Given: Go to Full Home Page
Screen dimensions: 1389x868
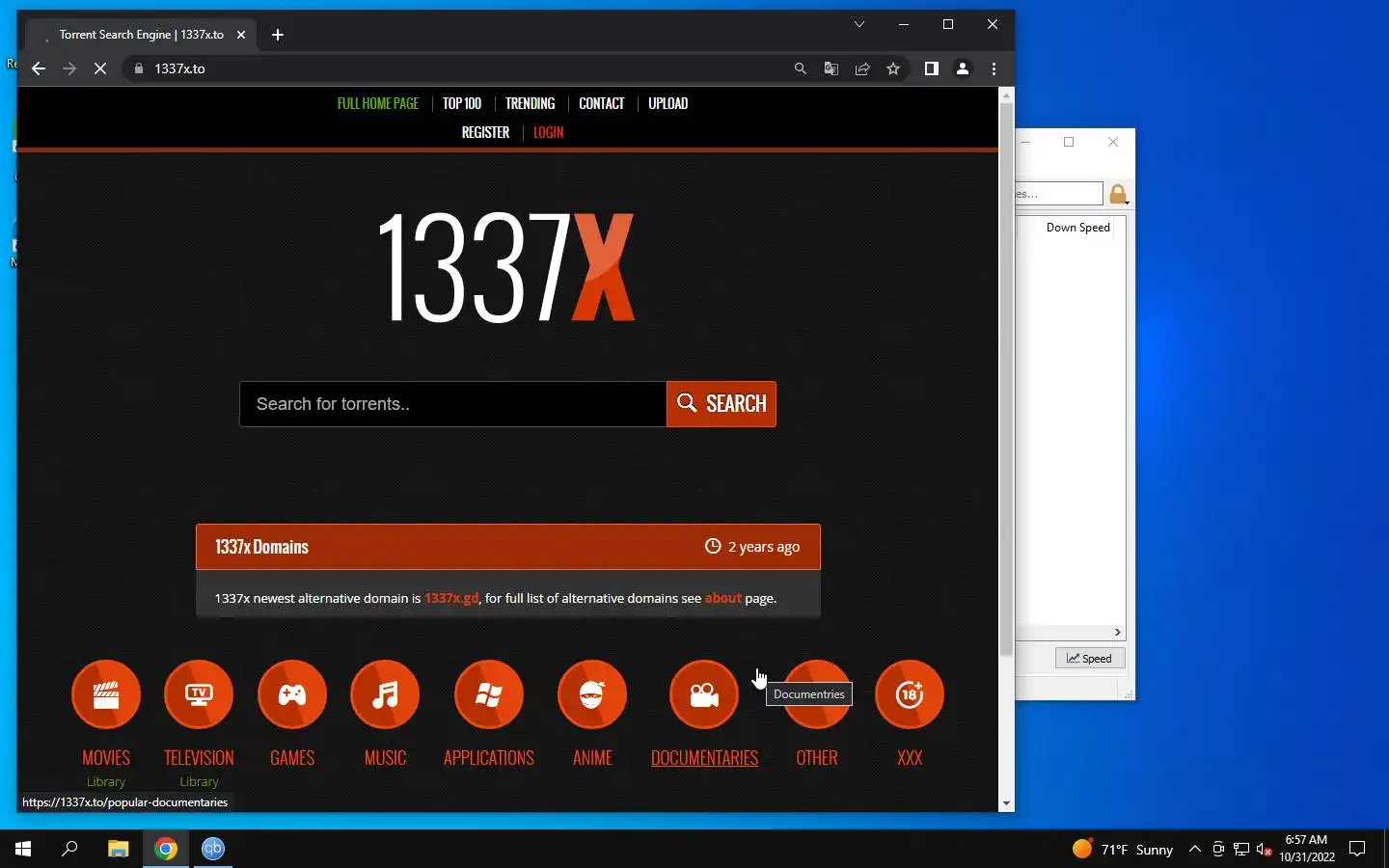Looking at the screenshot, I should click(378, 103).
